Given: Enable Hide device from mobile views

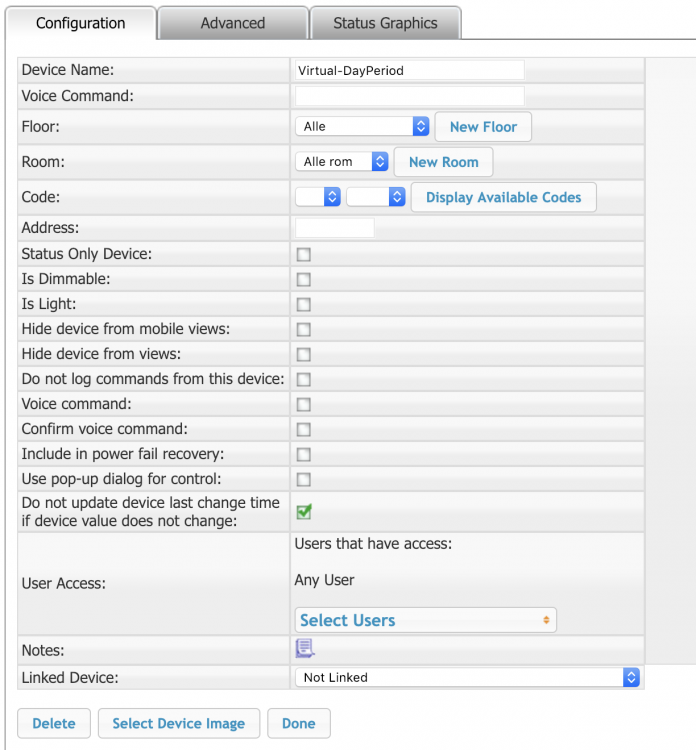Looking at the screenshot, I should click(x=304, y=330).
